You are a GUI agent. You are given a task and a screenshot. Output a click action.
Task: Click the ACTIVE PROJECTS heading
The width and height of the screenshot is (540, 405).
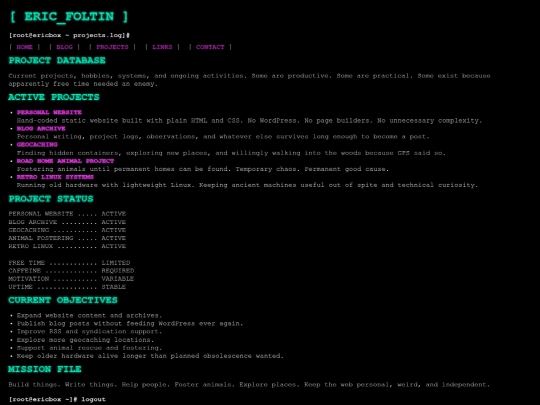click(x=54, y=97)
